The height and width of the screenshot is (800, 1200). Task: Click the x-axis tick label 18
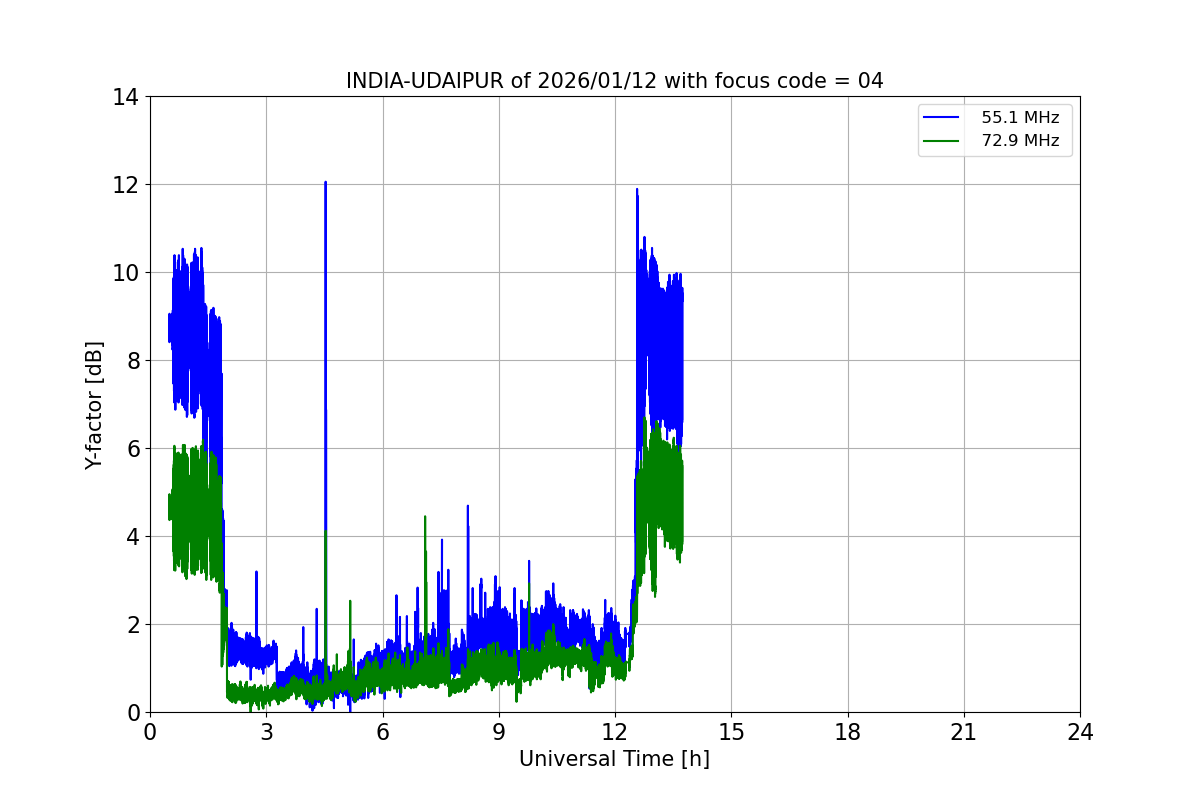(848, 732)
